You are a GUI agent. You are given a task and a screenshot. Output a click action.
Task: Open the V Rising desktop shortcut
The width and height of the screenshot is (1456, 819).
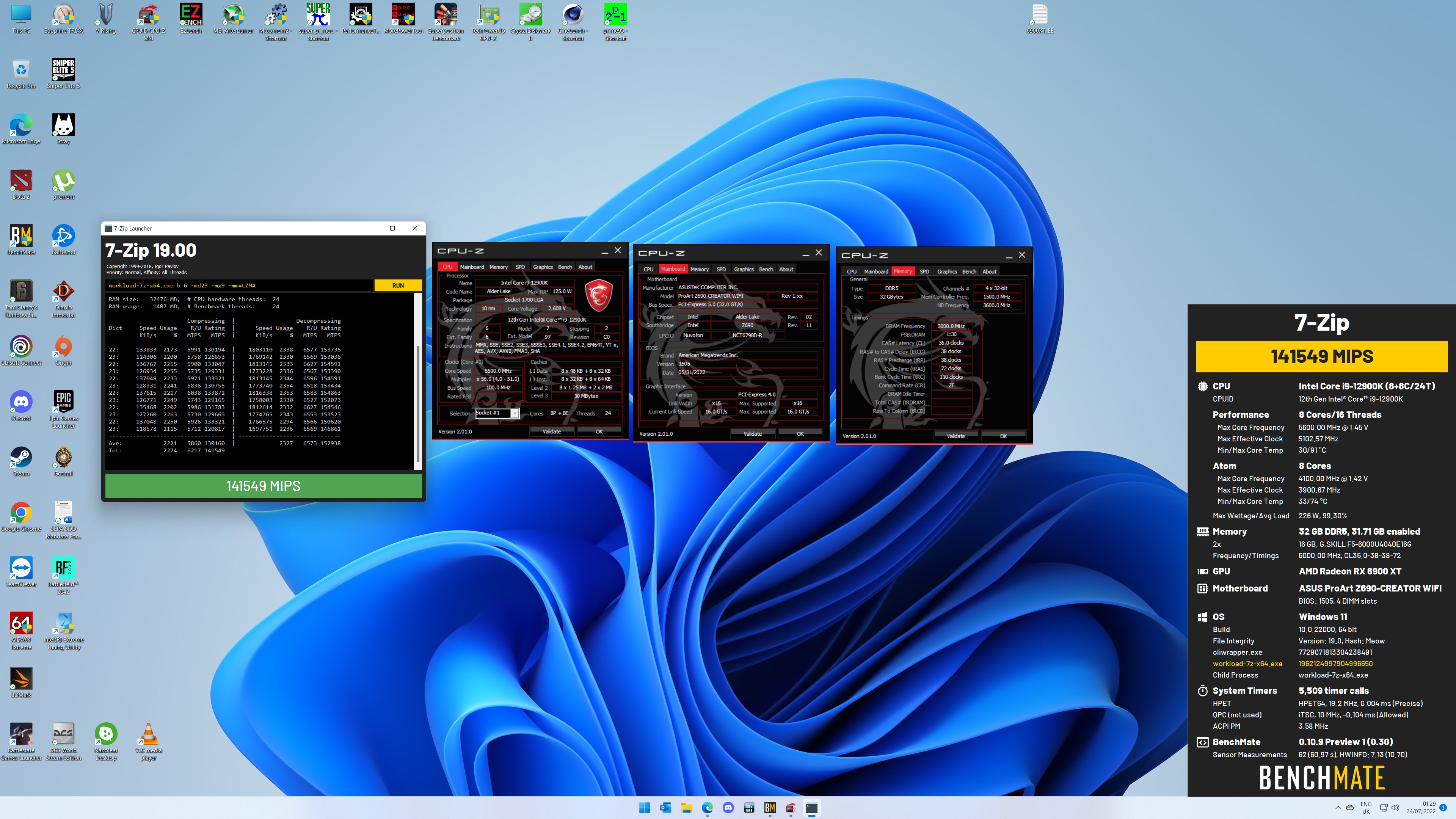tap(106, 19)
